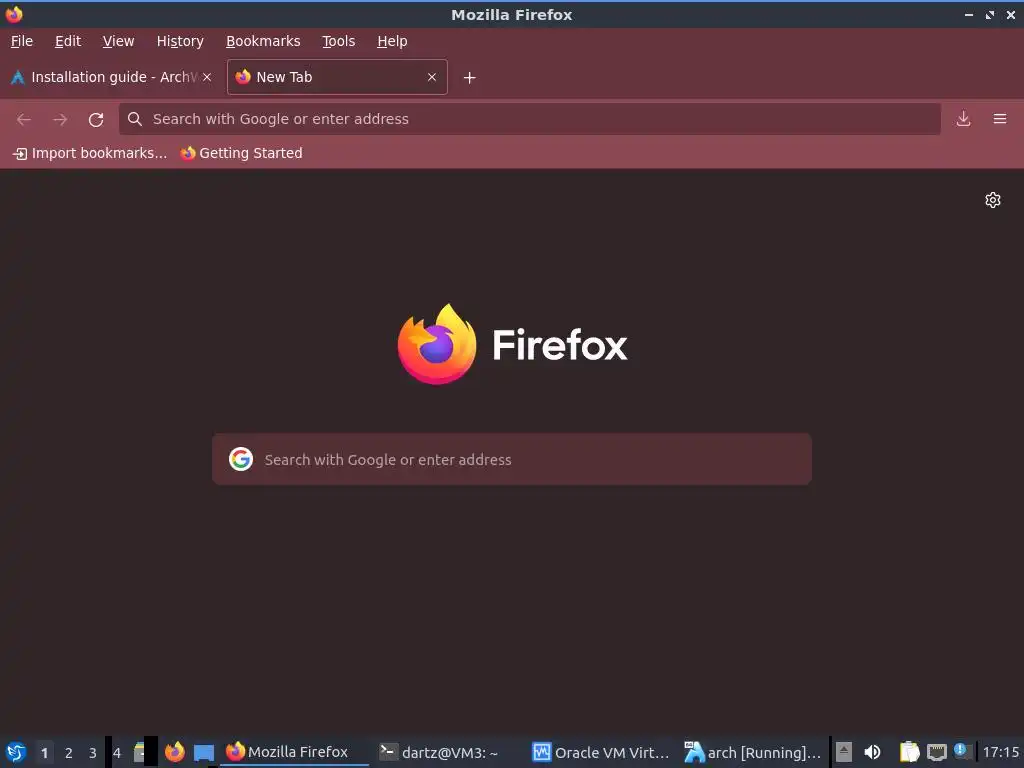Click the magnifier icon in address bar

pyautogui.click(x=135, y=119)
